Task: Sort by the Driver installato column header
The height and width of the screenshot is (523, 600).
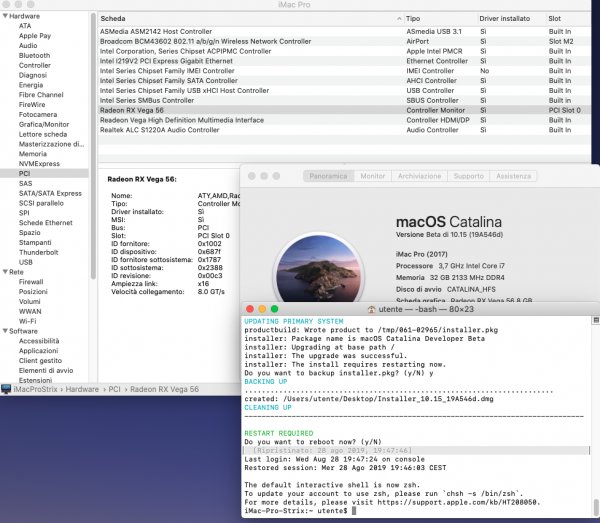Action: point(506,18)
